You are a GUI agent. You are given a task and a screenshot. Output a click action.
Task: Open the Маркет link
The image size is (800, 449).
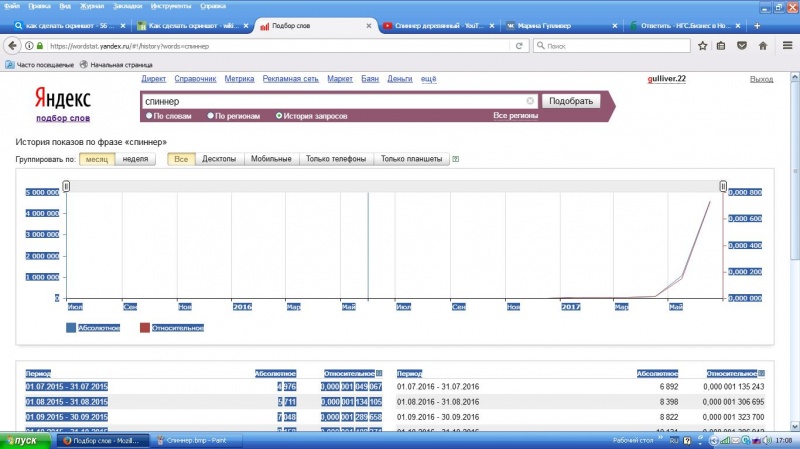pyautogui.click(x=340, y=79)
